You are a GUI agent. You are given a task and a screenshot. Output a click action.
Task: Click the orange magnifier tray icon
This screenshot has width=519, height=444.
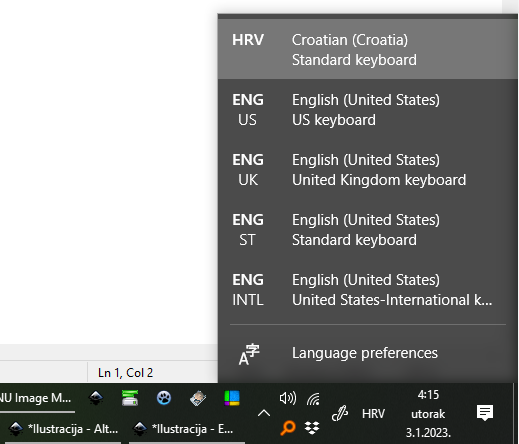(288, 428)
